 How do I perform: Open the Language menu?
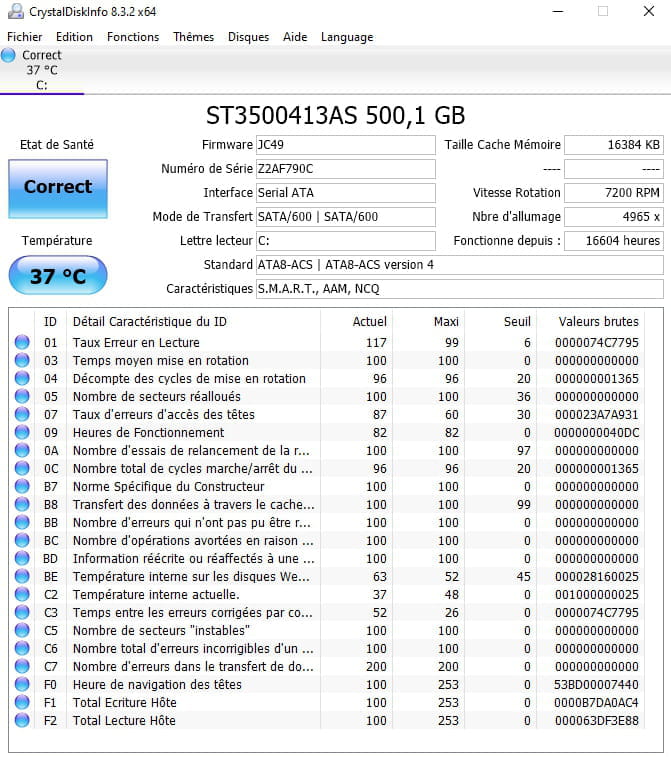tap(347, 37)
